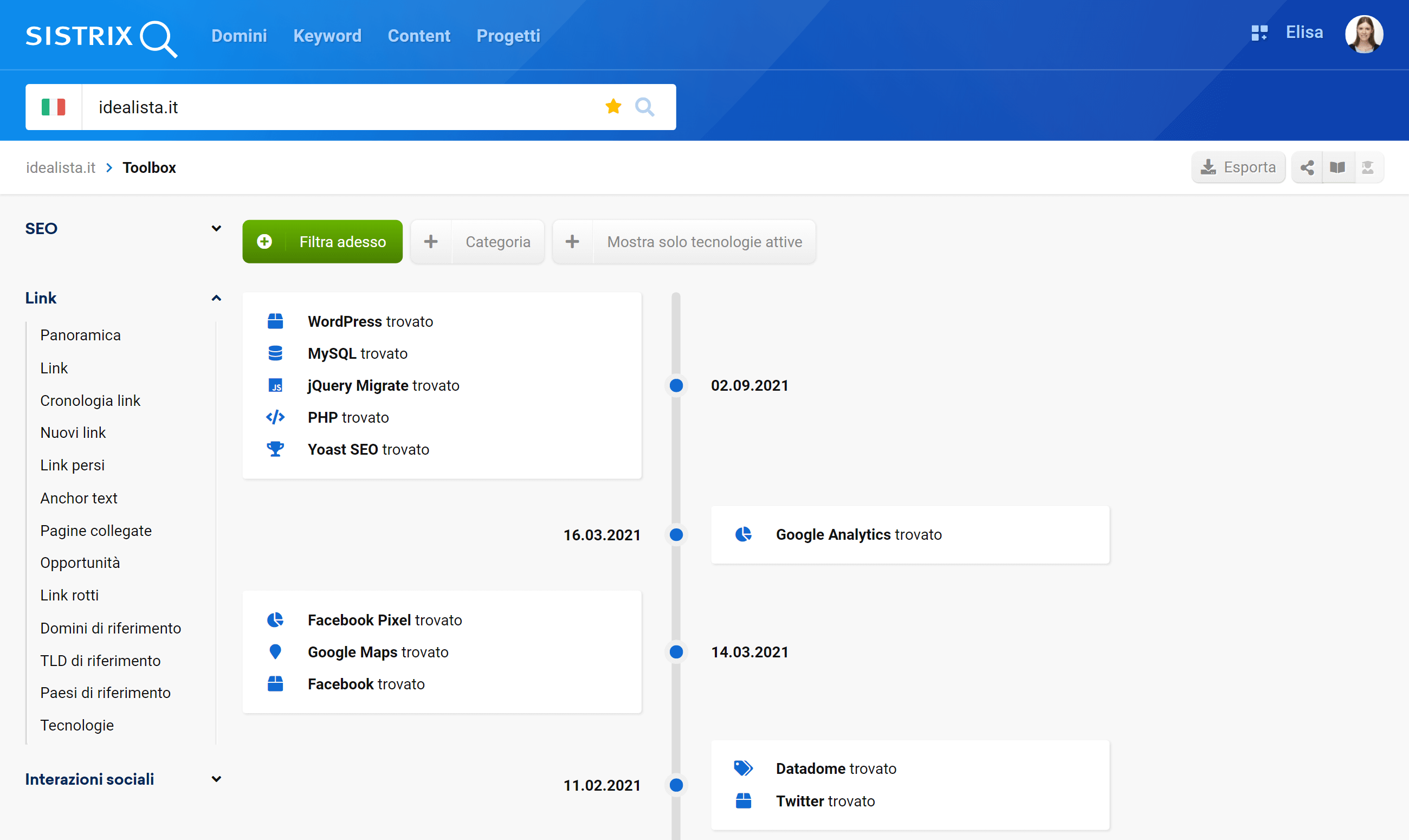Click the 02.09.2021 timeline dot
The height and width of the screenshot is (840, 1409).
pyautogui.click(x=676, y=385)
